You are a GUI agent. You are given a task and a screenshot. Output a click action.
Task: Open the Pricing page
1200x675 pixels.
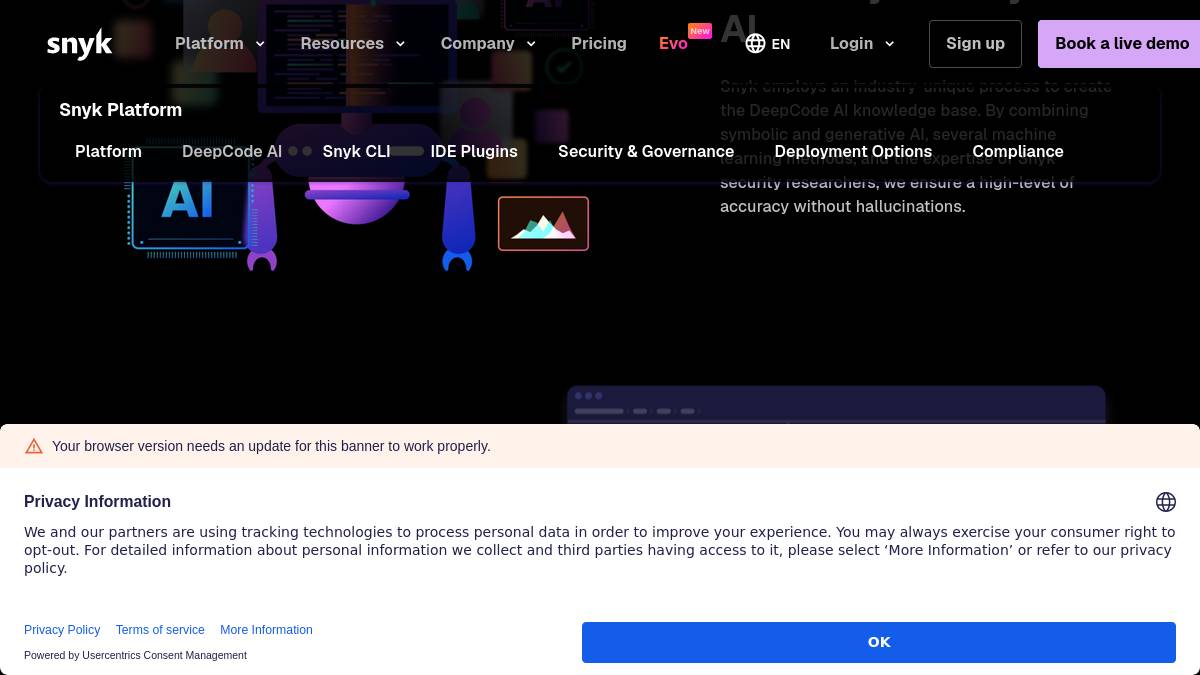click(x=599, y=44)
